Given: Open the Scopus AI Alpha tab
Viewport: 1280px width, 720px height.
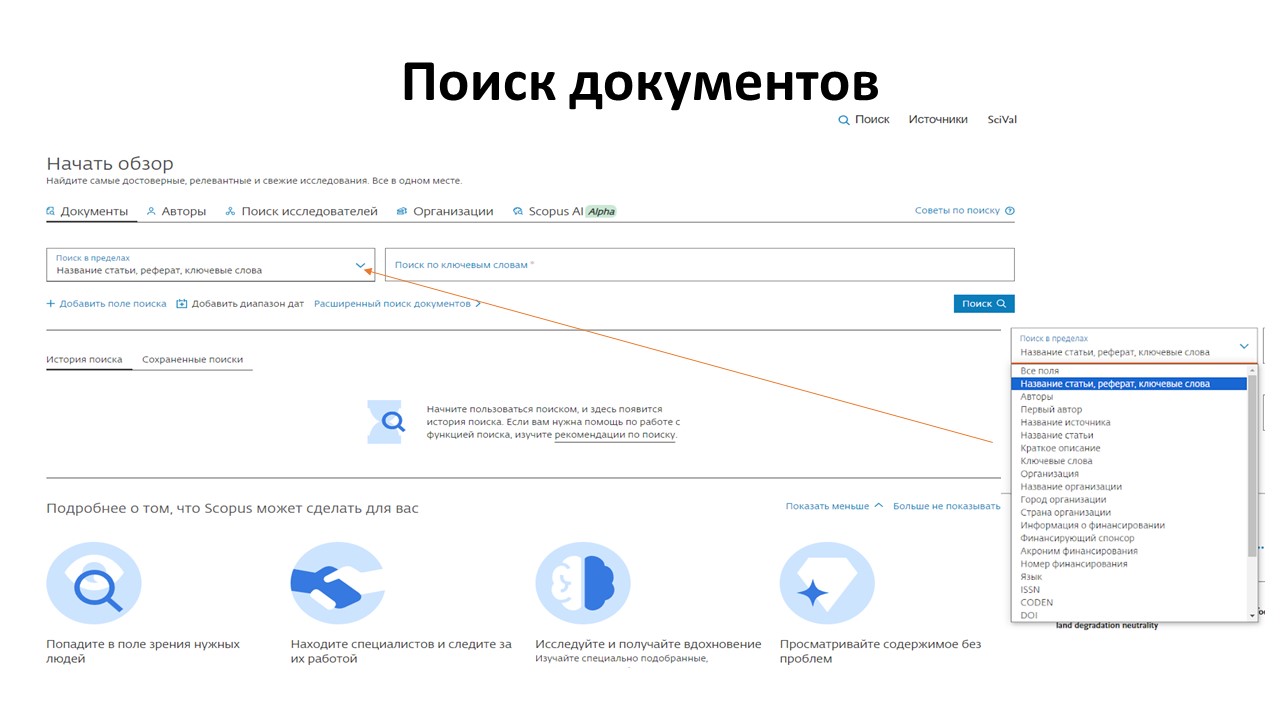Looking at the screenshot, I should [564, 211].
